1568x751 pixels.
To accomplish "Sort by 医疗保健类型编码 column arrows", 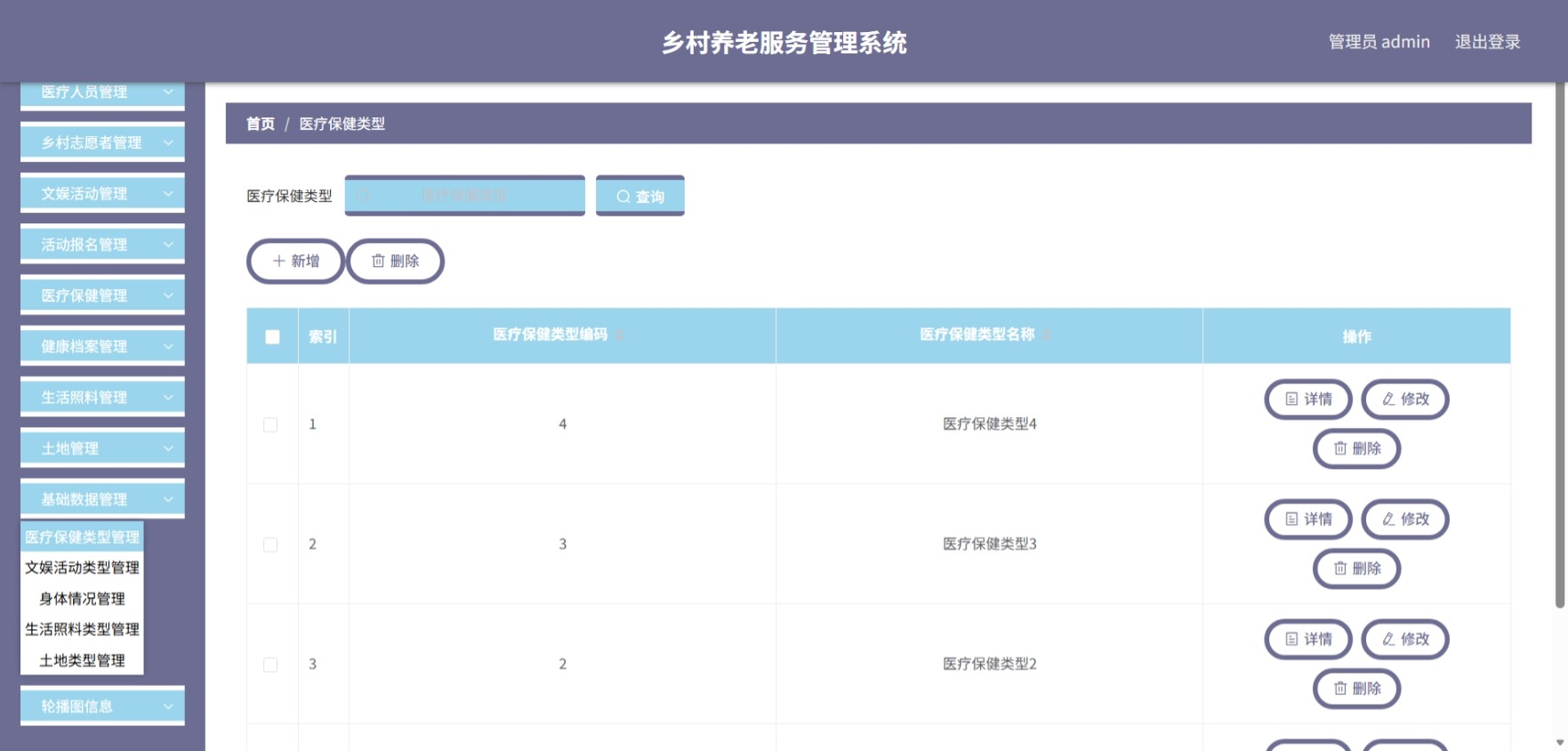I will click(620, 335).
